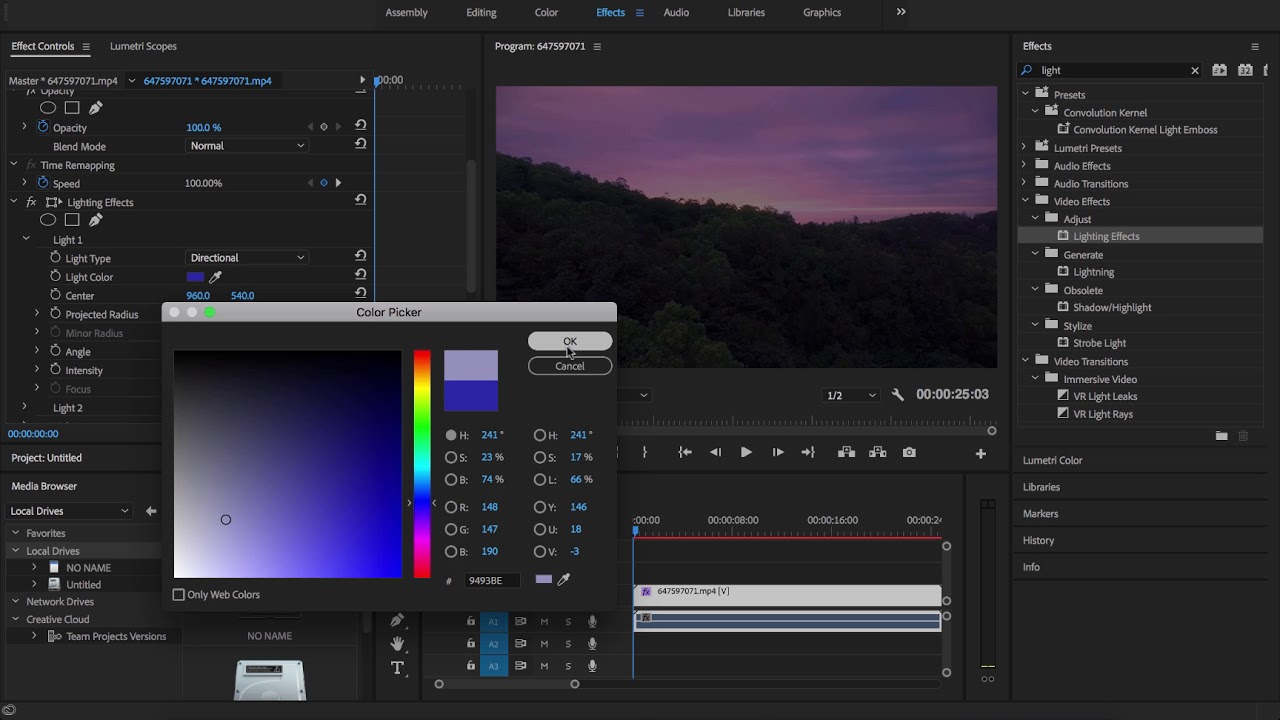Open the wrench settings in Program monitor

pos(897,395)
